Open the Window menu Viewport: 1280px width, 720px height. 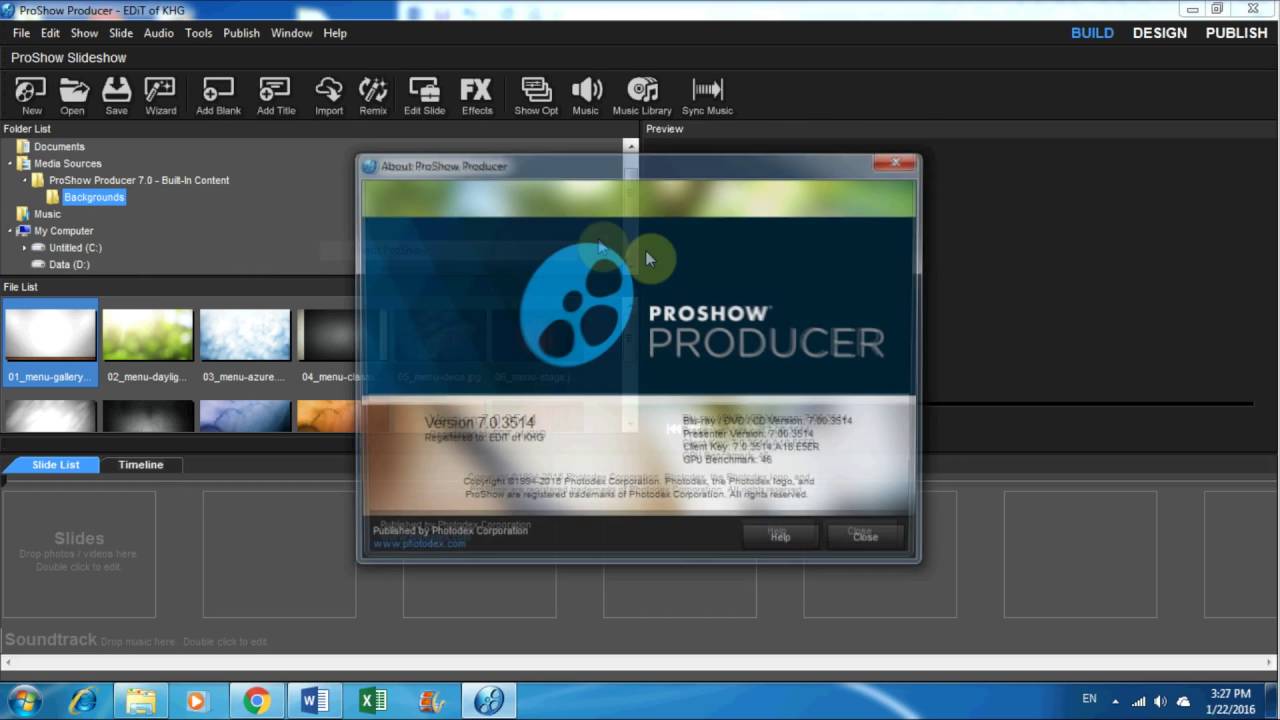point(291,33)
